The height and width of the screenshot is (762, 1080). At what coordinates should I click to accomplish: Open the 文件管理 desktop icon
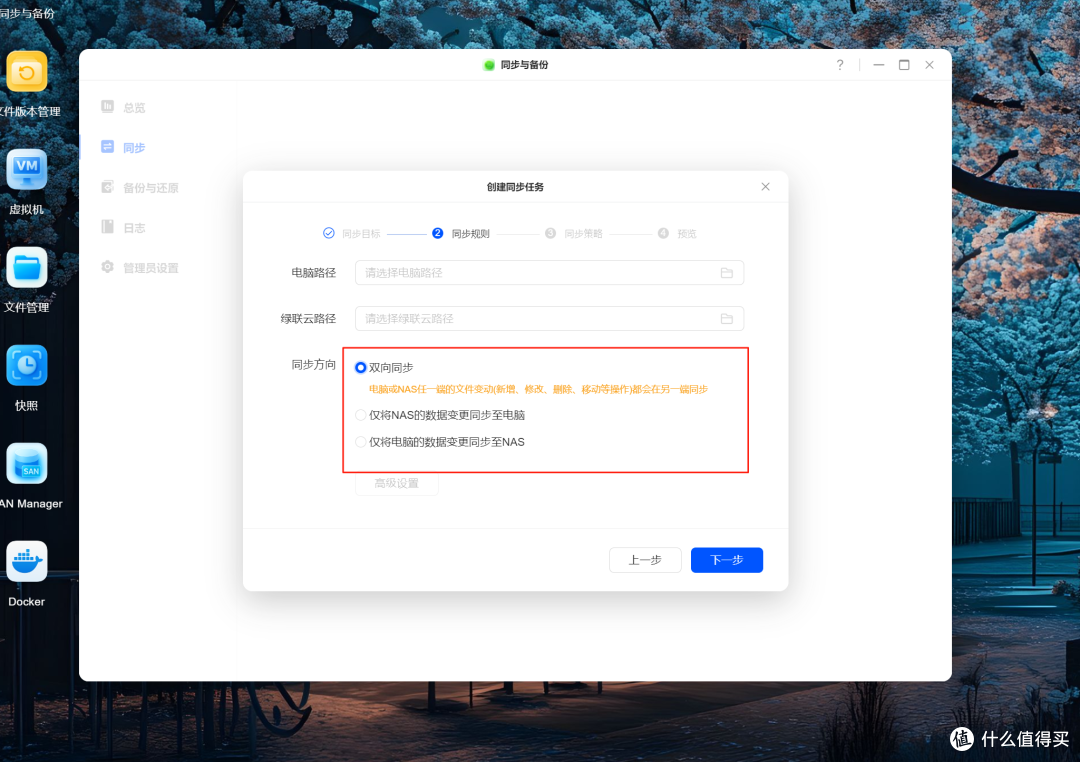coord(27,267)
